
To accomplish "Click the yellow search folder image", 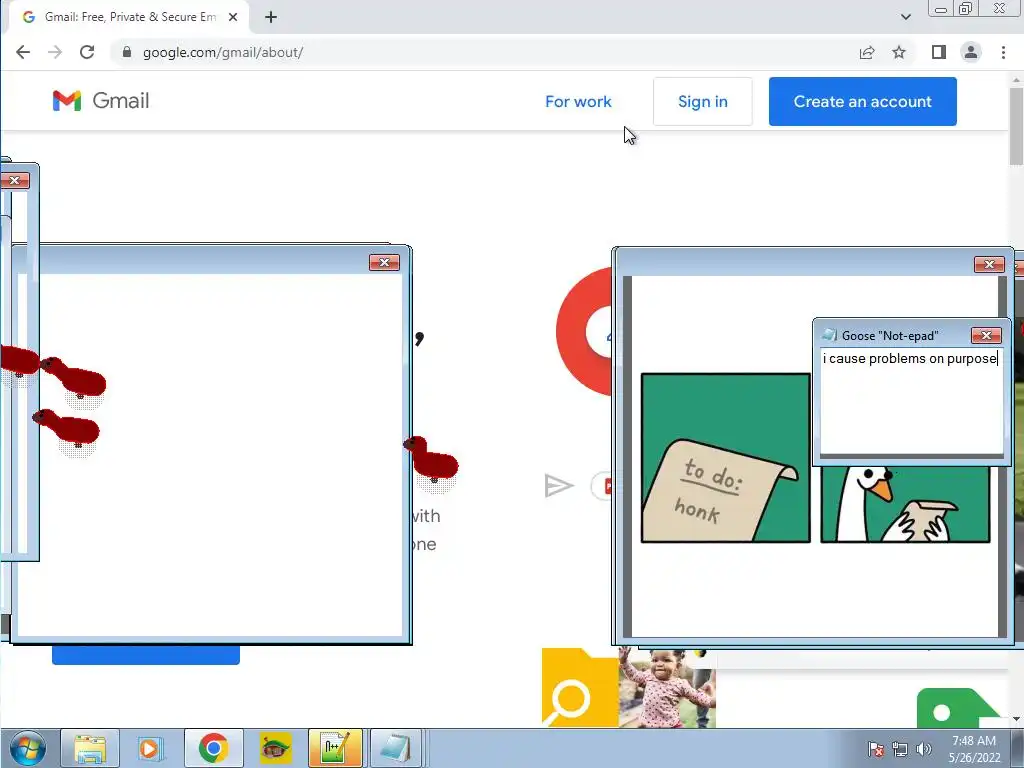I will pyautogui.click(x=580, y=687).
